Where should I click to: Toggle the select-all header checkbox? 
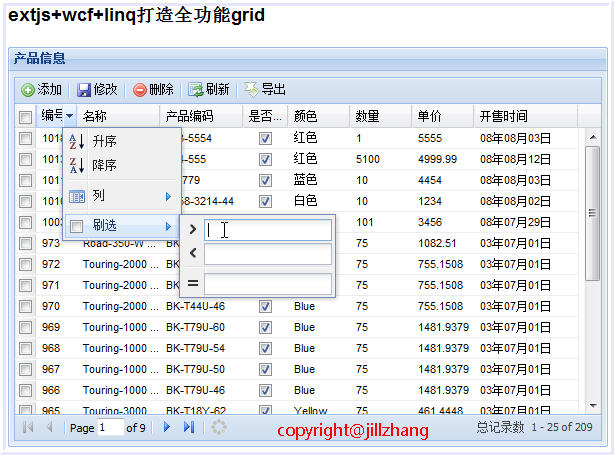click(25, 117)
